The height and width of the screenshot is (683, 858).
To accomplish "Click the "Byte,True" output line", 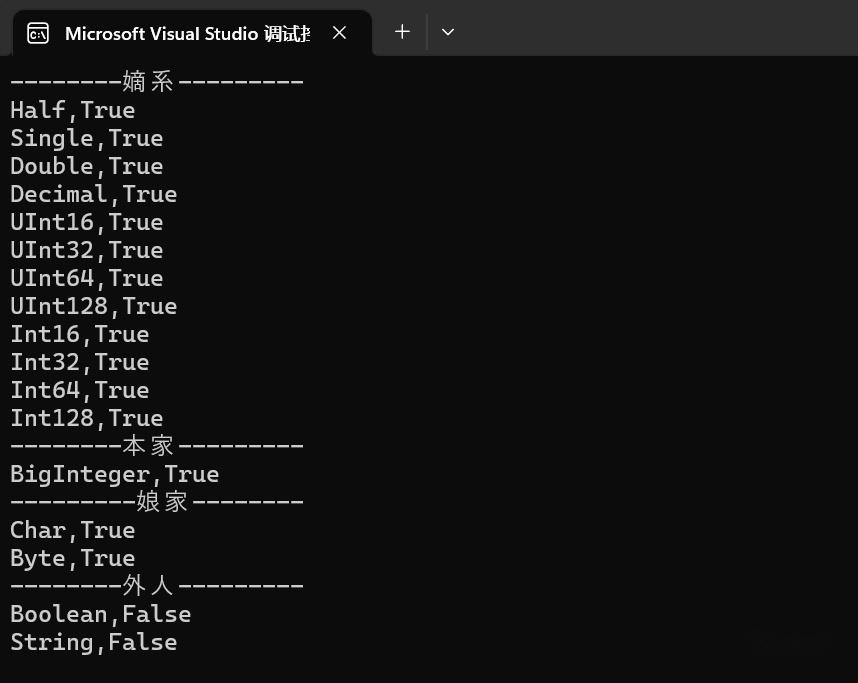I will point(72,558).
